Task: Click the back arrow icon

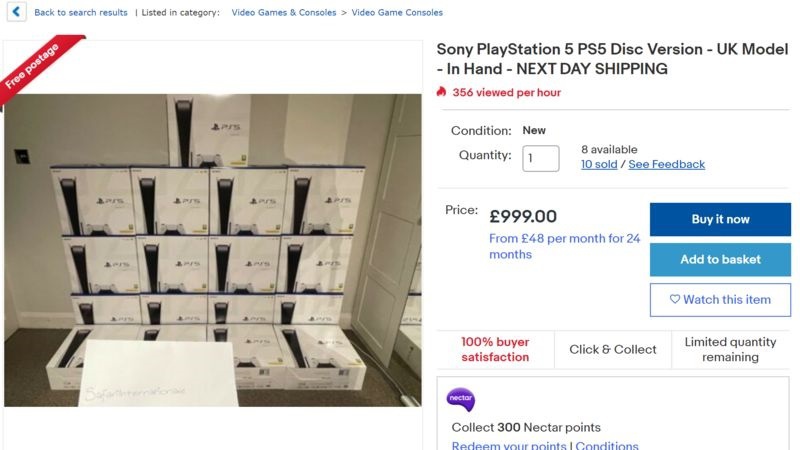Action: click(x=16, y=13)
